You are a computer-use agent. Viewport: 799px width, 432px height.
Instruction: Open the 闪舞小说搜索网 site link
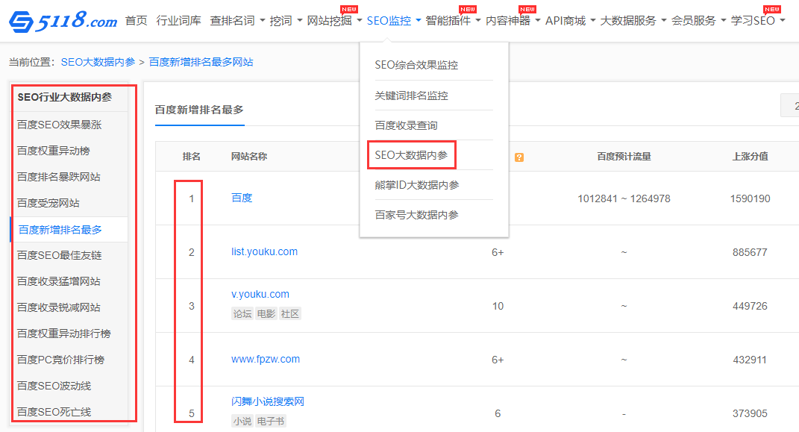point(268,401)
